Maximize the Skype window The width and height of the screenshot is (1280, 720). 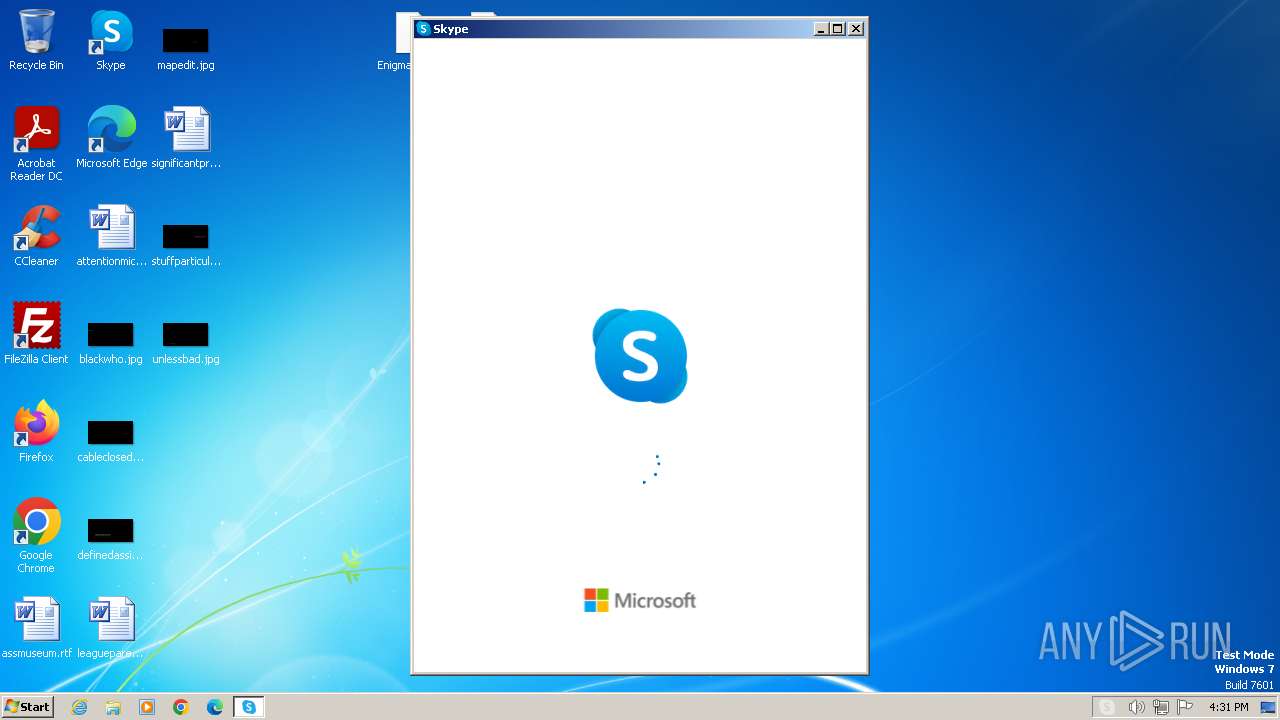tap(838, 29)
